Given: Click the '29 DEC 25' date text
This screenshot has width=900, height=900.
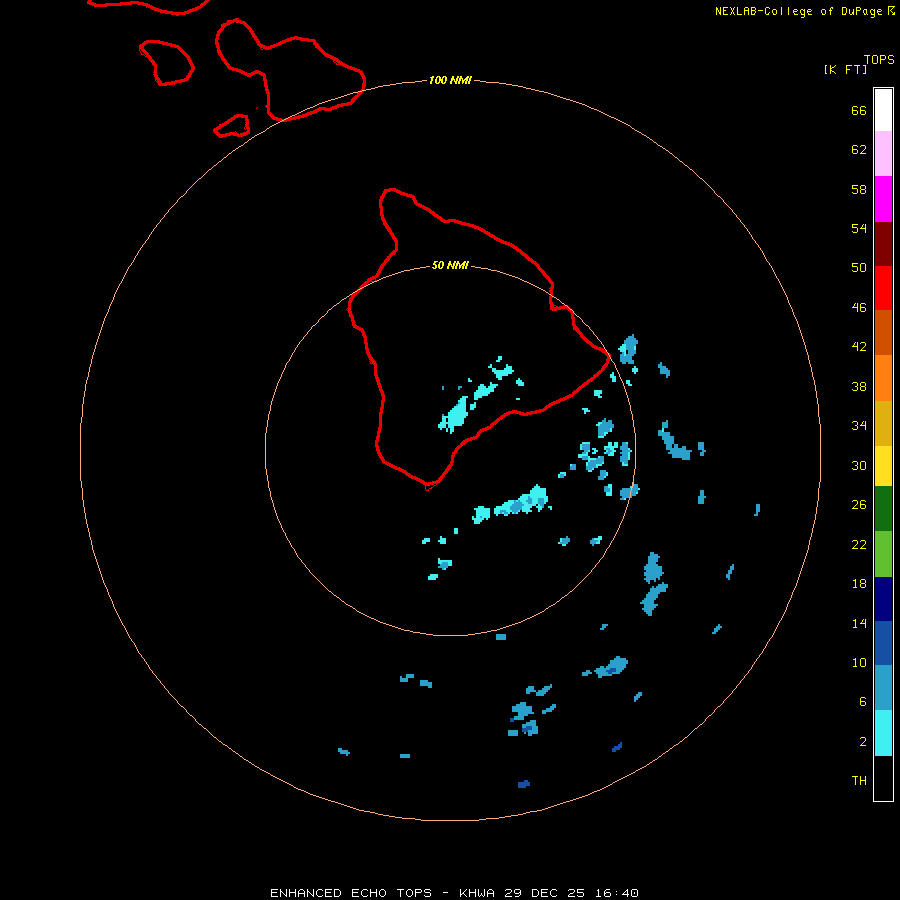Looking at the screenshot, I should (x=544, y=893).
